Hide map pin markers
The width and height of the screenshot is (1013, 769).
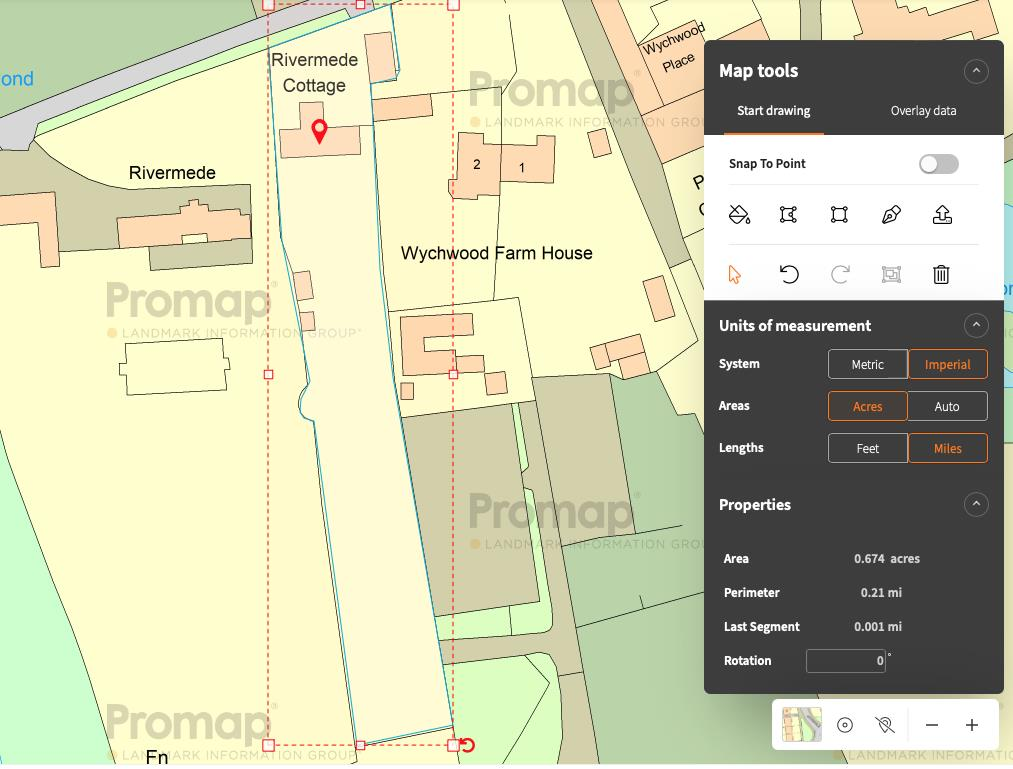(883, 725)
